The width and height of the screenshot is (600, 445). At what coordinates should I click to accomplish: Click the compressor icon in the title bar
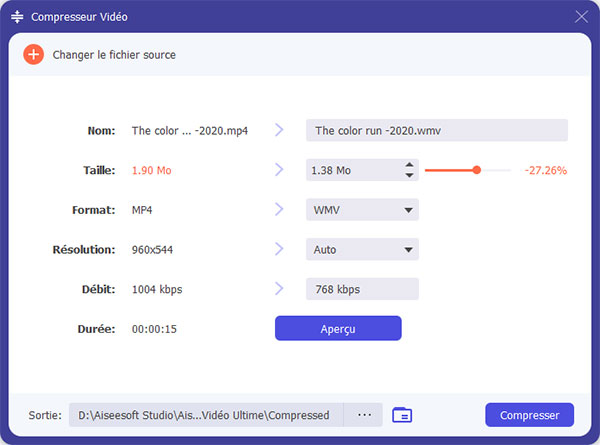(17, 17)
